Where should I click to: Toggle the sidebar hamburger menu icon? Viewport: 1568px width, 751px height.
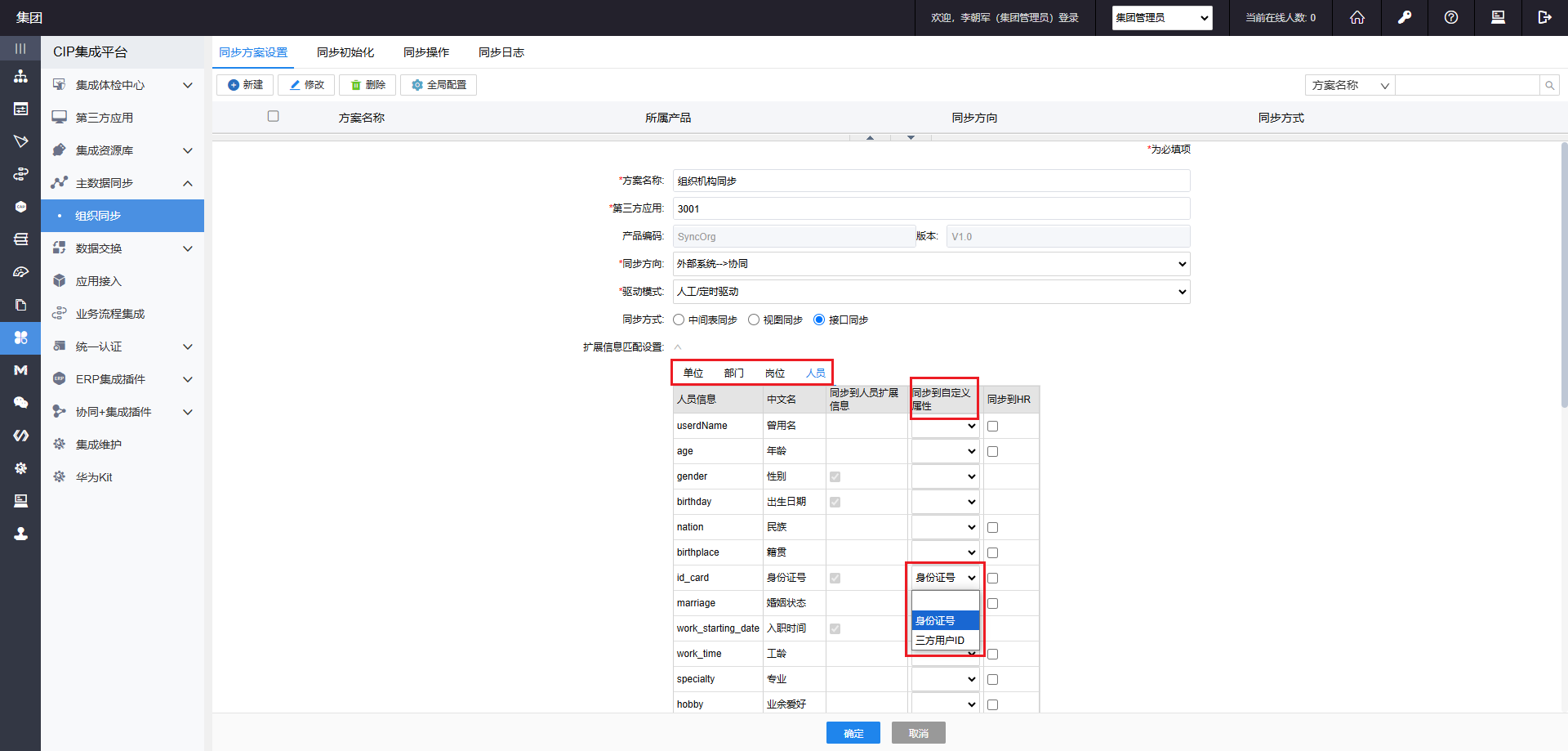(x=20, y=49)
